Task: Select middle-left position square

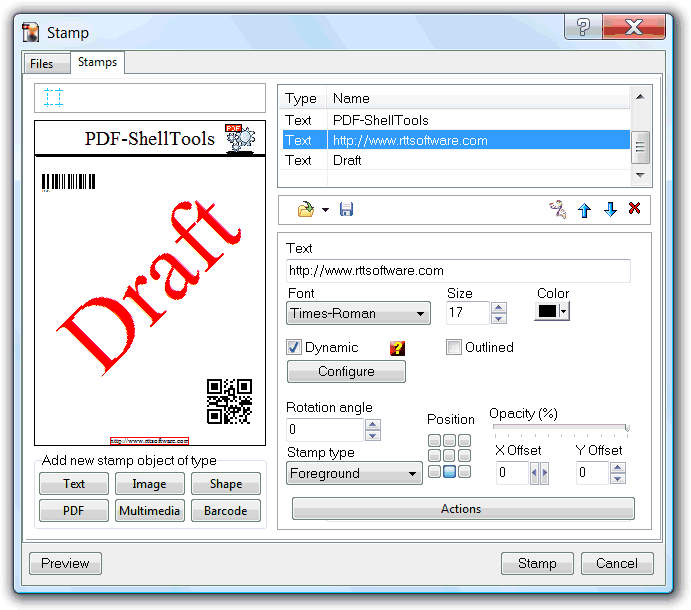Action: tap(435, 455)
